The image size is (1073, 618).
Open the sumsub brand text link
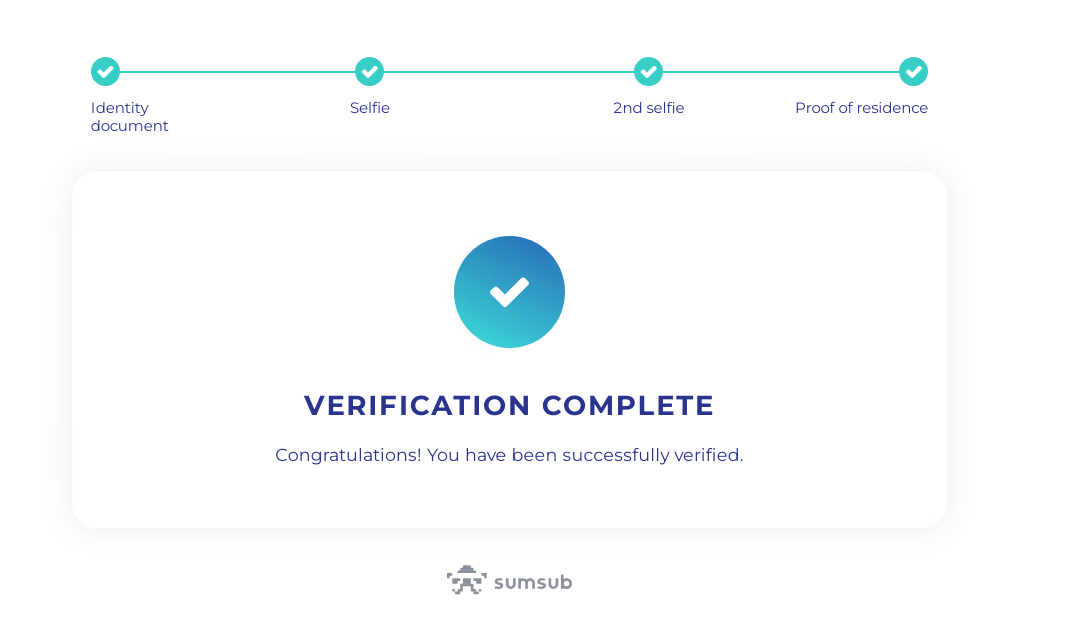tap(533, 582)
